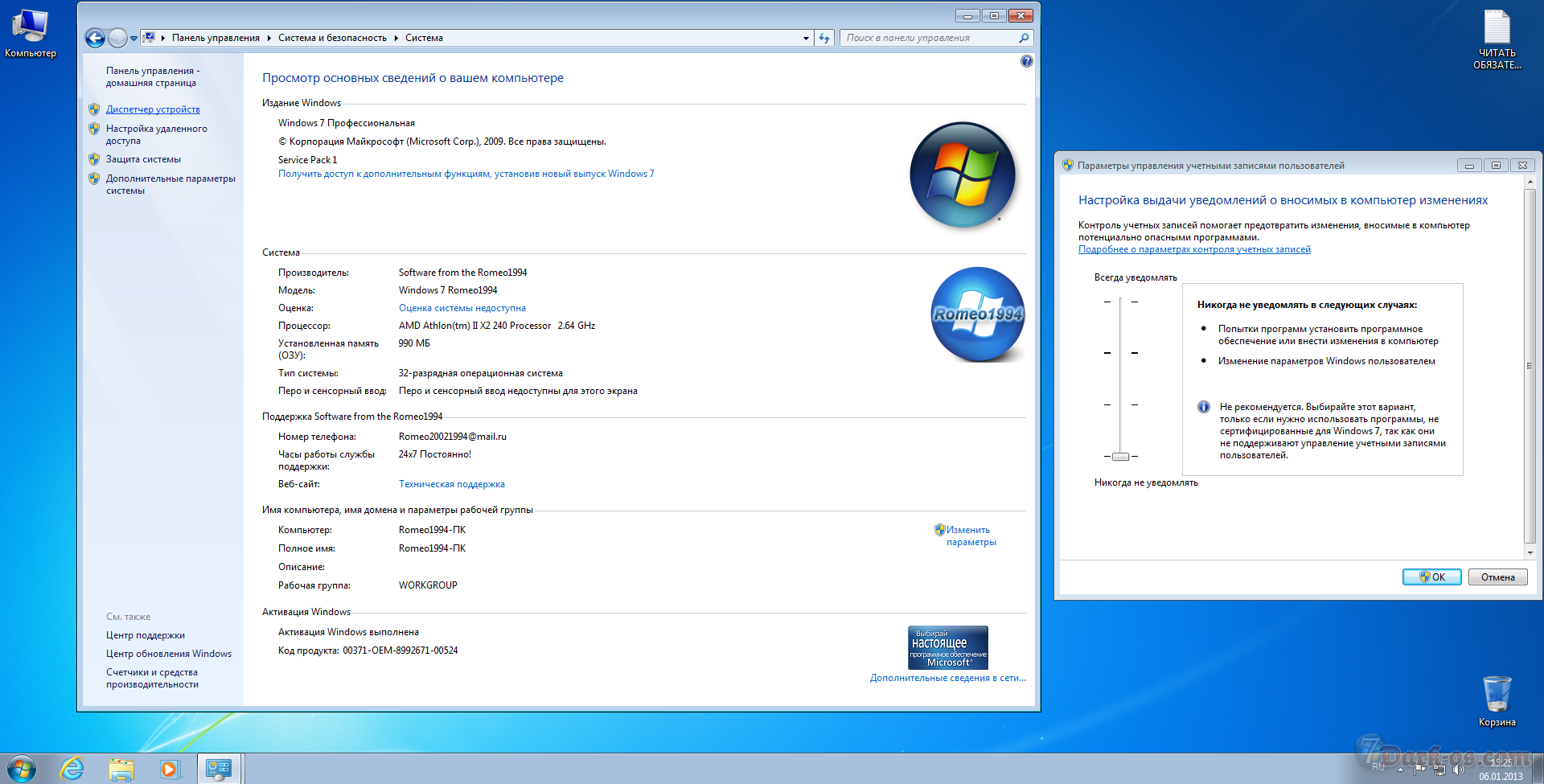Image resolution: width=1544 pixels, height=784 pixels.
Task: Open Панель управления - домашняя страница
Action: (153, 76)
